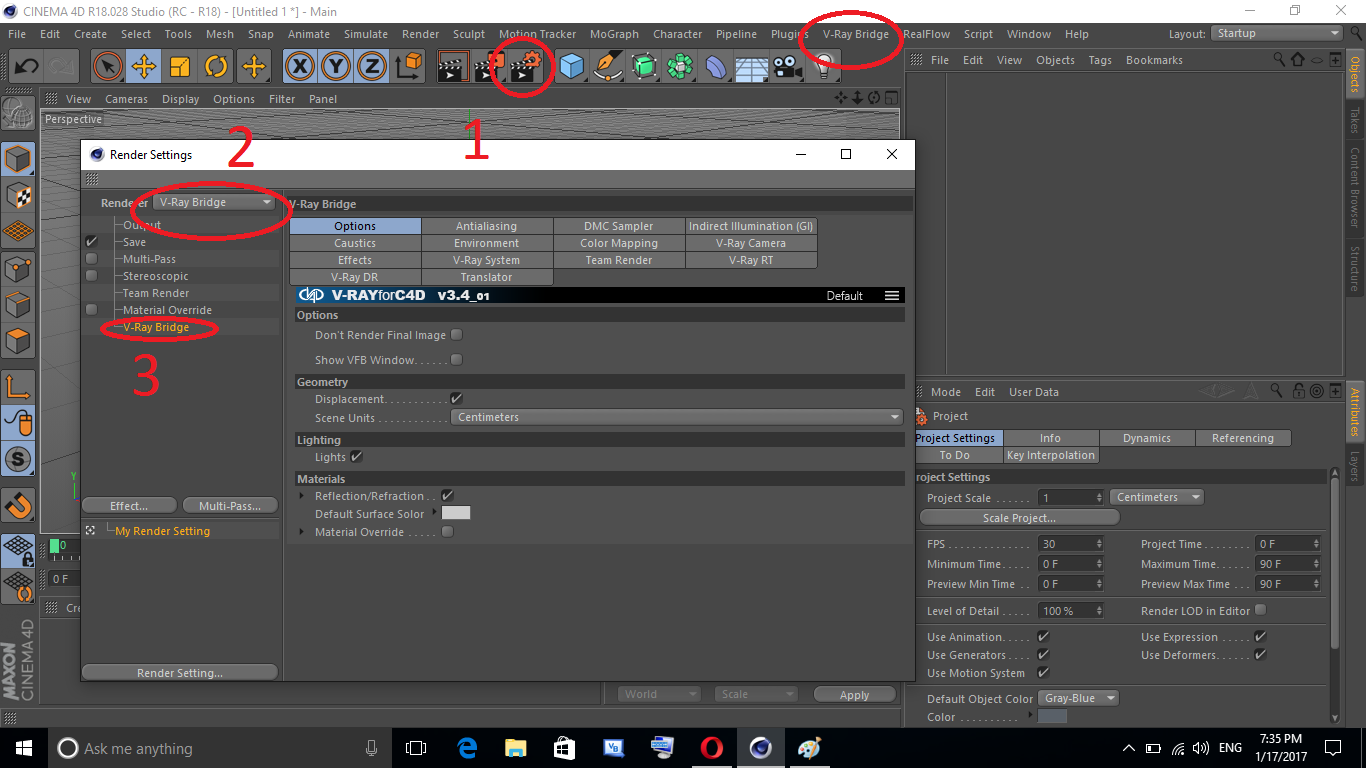Click the Apply button

click(854, 695)
